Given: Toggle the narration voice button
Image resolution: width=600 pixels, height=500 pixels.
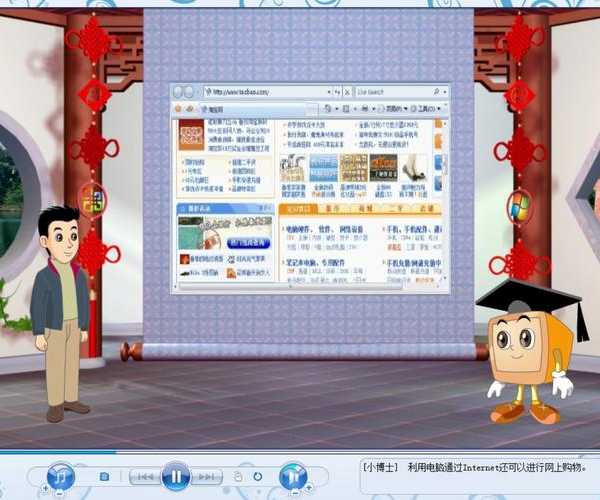Looking at the screenshot, I should (x=293, y=476).
